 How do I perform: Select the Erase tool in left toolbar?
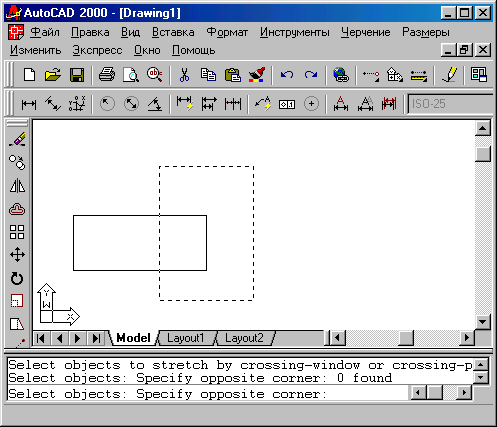click(x=17, y=139)
